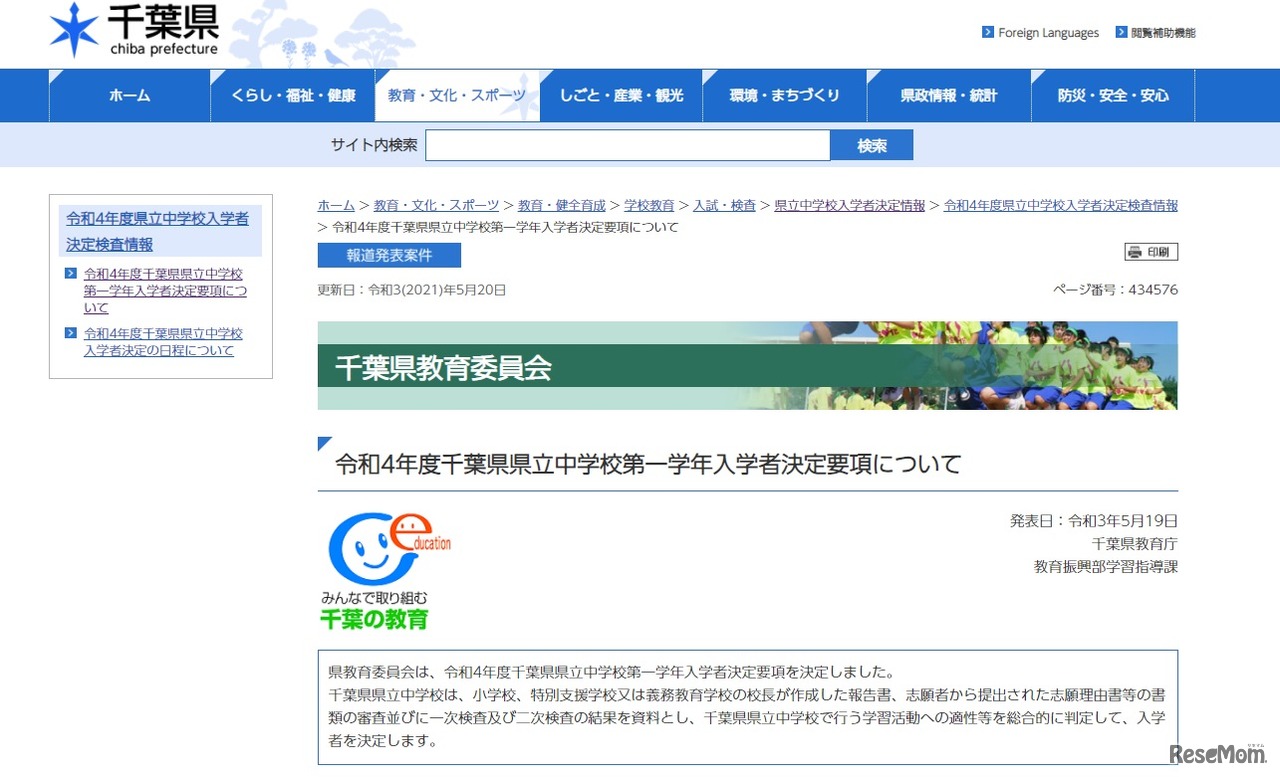Click the arrow icon before 令和4年度千葉県県立中学校第一学年入学者決定要項 sidebar link
Image resolution: width=1280 pixels, height=777 pixels.
click(71, 274)
